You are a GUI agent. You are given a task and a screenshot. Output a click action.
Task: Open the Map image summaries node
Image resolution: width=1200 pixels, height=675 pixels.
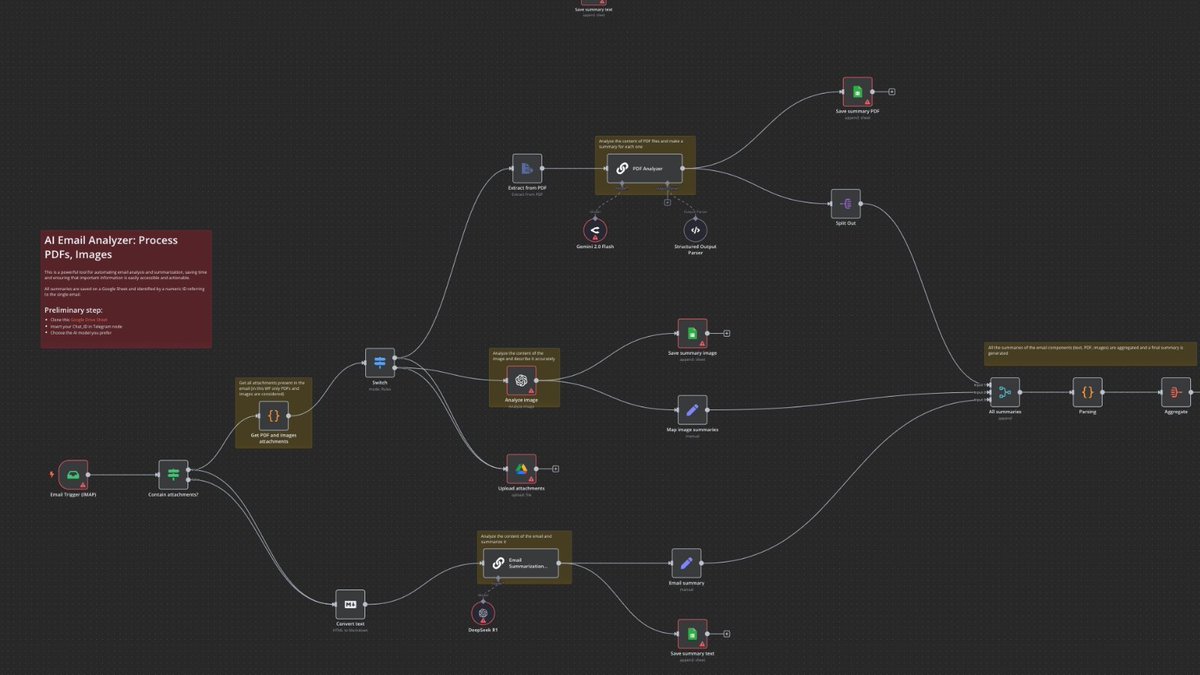click(x=692, y=410)
